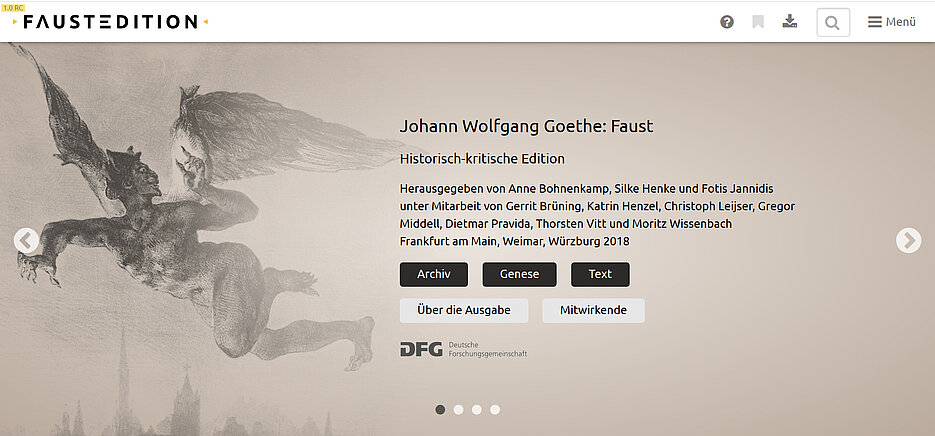
Task: Click the download icon in header
Action: pos(790,22)
